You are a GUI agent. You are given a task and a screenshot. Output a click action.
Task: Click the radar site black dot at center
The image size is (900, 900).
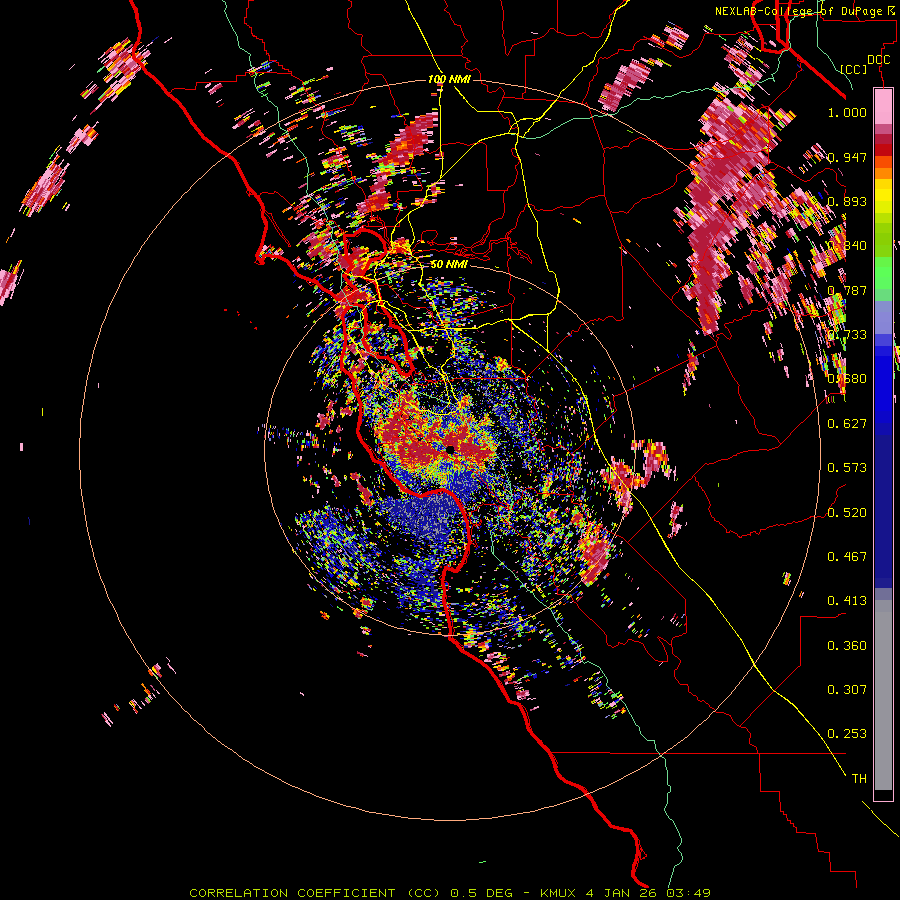[451, 449]
